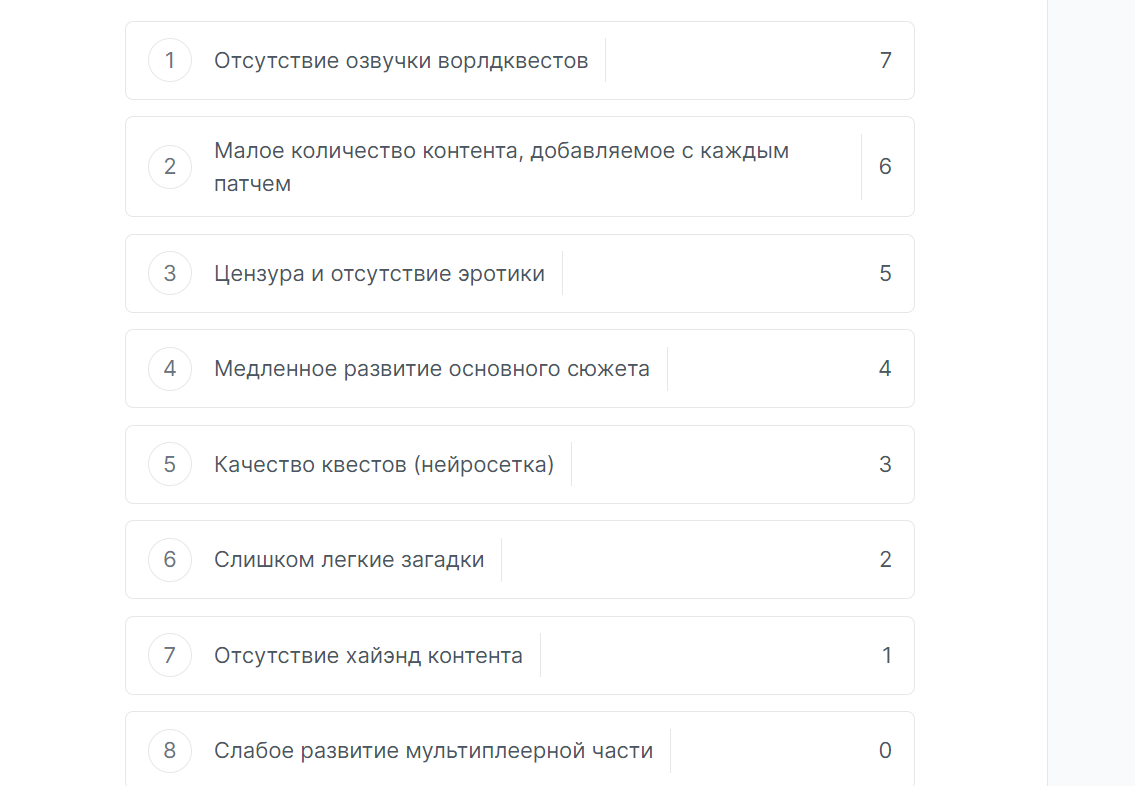Select 'Отсутствие хайэнд контента' option

pyautogui.click(x=368, y=655)
